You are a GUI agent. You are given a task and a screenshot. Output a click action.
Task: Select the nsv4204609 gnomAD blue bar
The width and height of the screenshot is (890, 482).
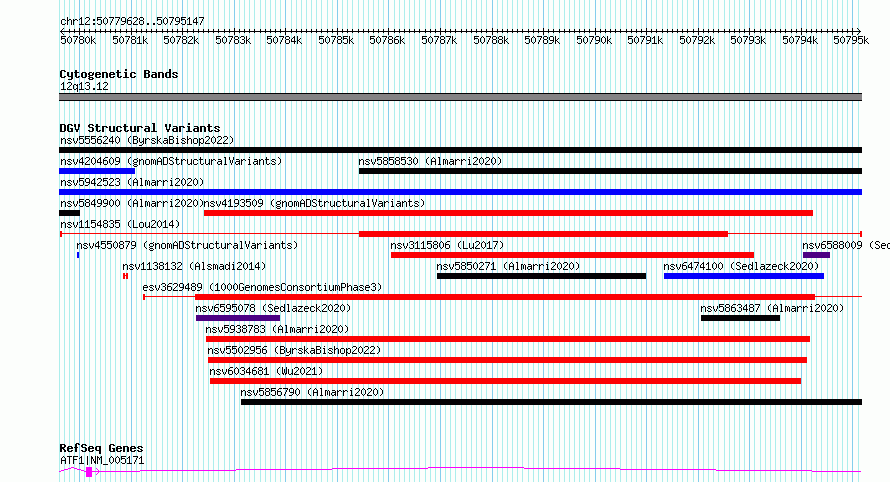pos(97,171)
